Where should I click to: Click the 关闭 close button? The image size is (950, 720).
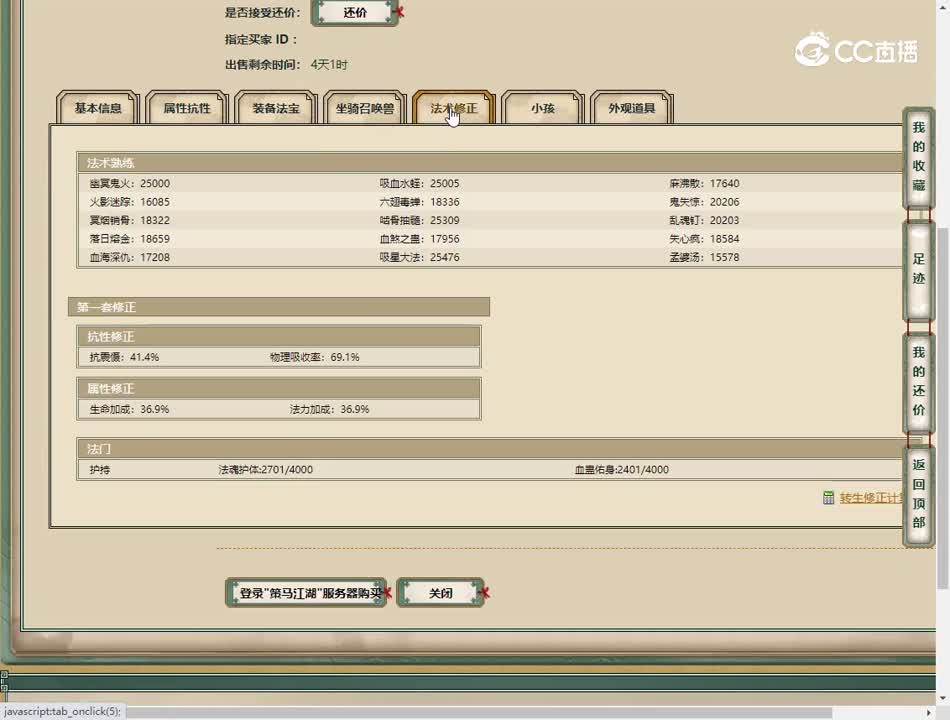coord(440,593)
